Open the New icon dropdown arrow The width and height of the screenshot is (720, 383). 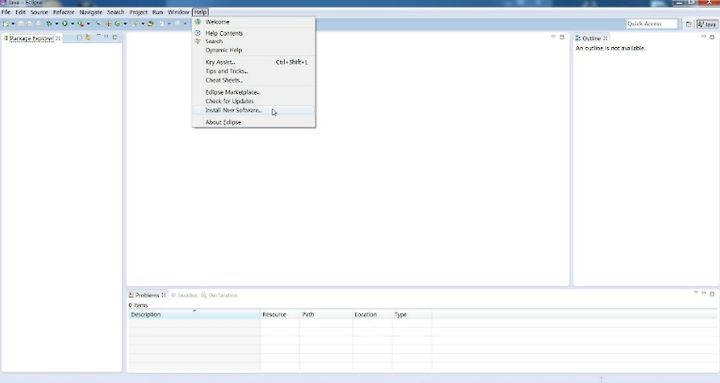click(x=13, y=23)
